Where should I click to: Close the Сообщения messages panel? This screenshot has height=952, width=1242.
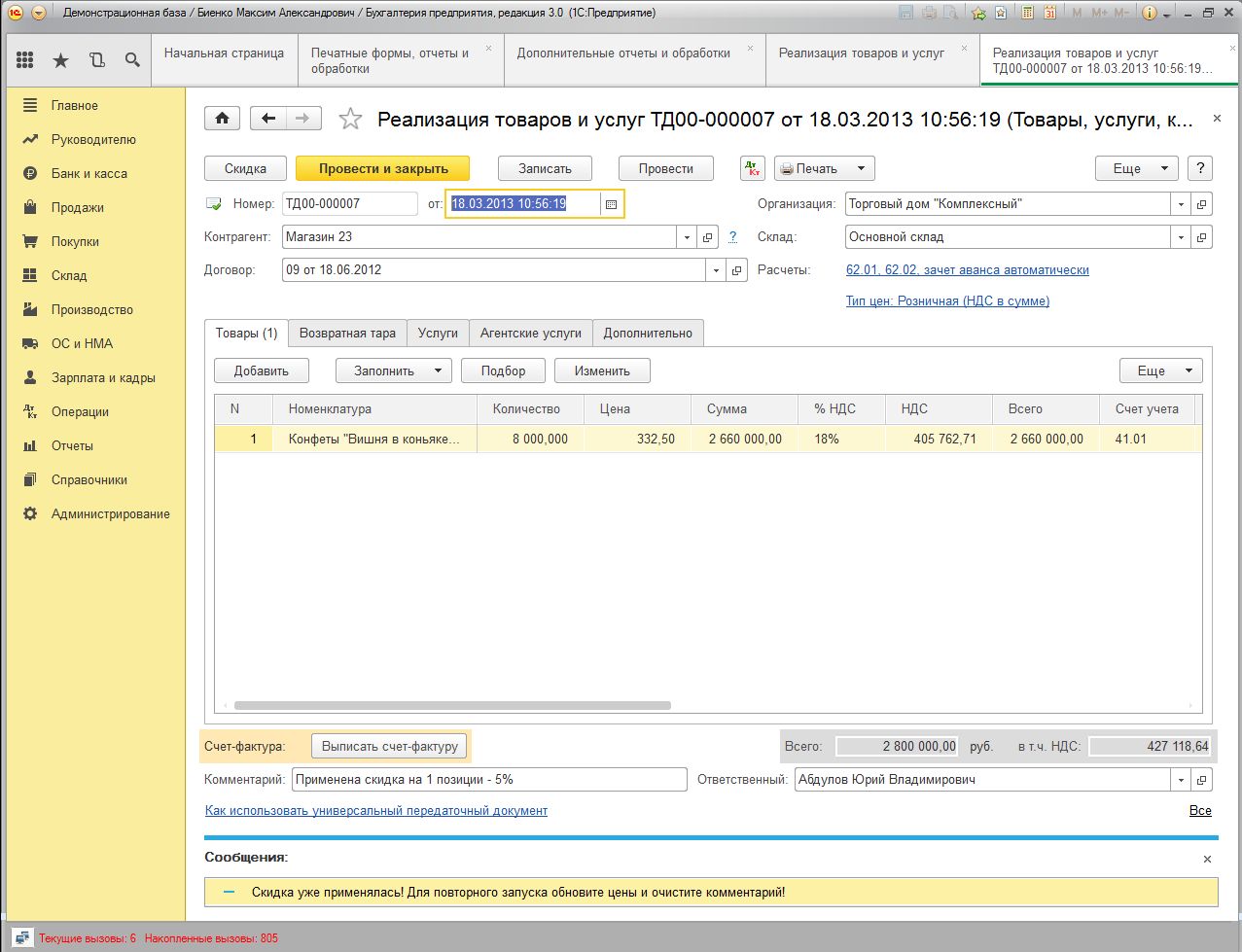(1207, 859)
